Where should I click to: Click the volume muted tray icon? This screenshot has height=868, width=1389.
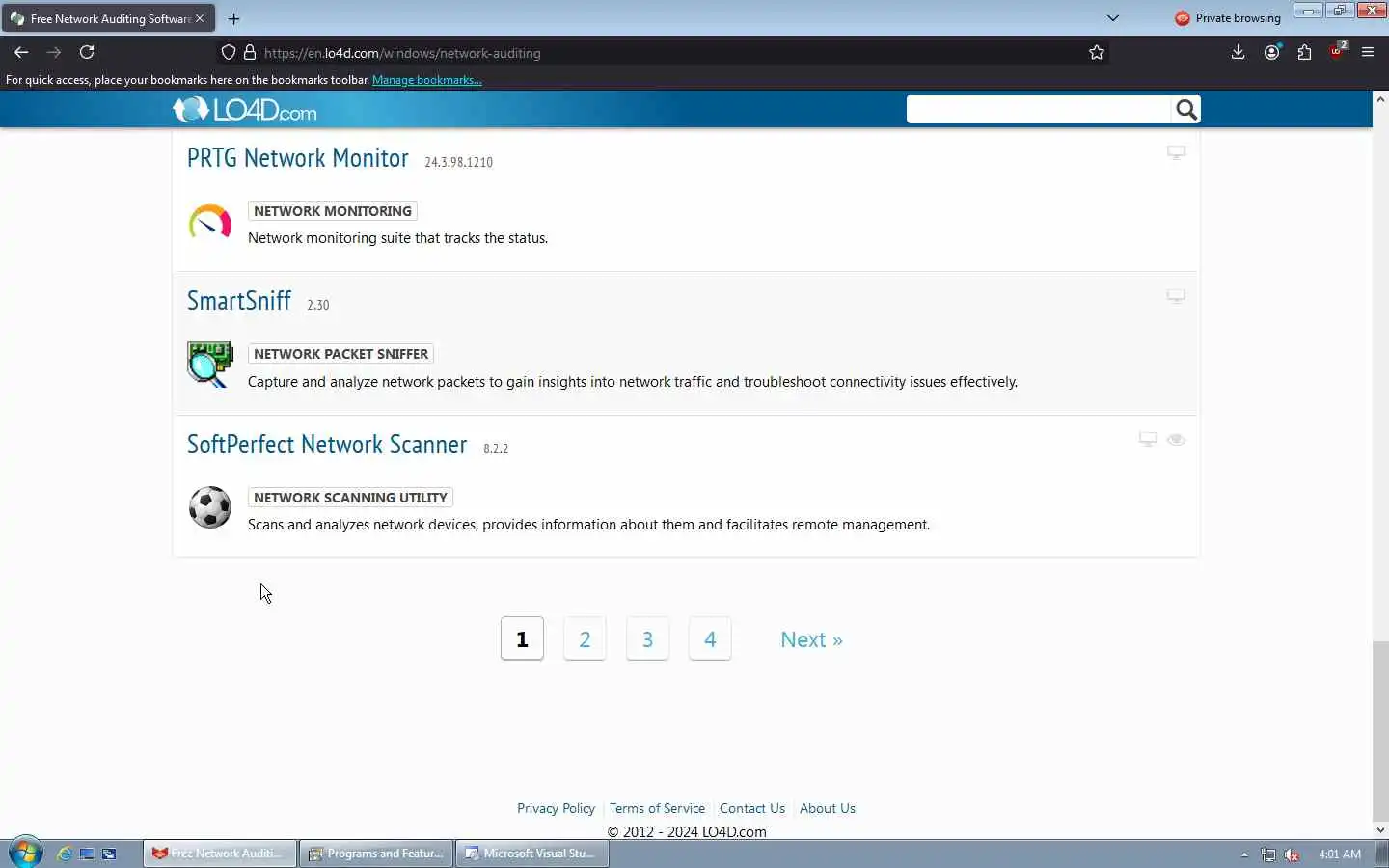click(1292, 854)
